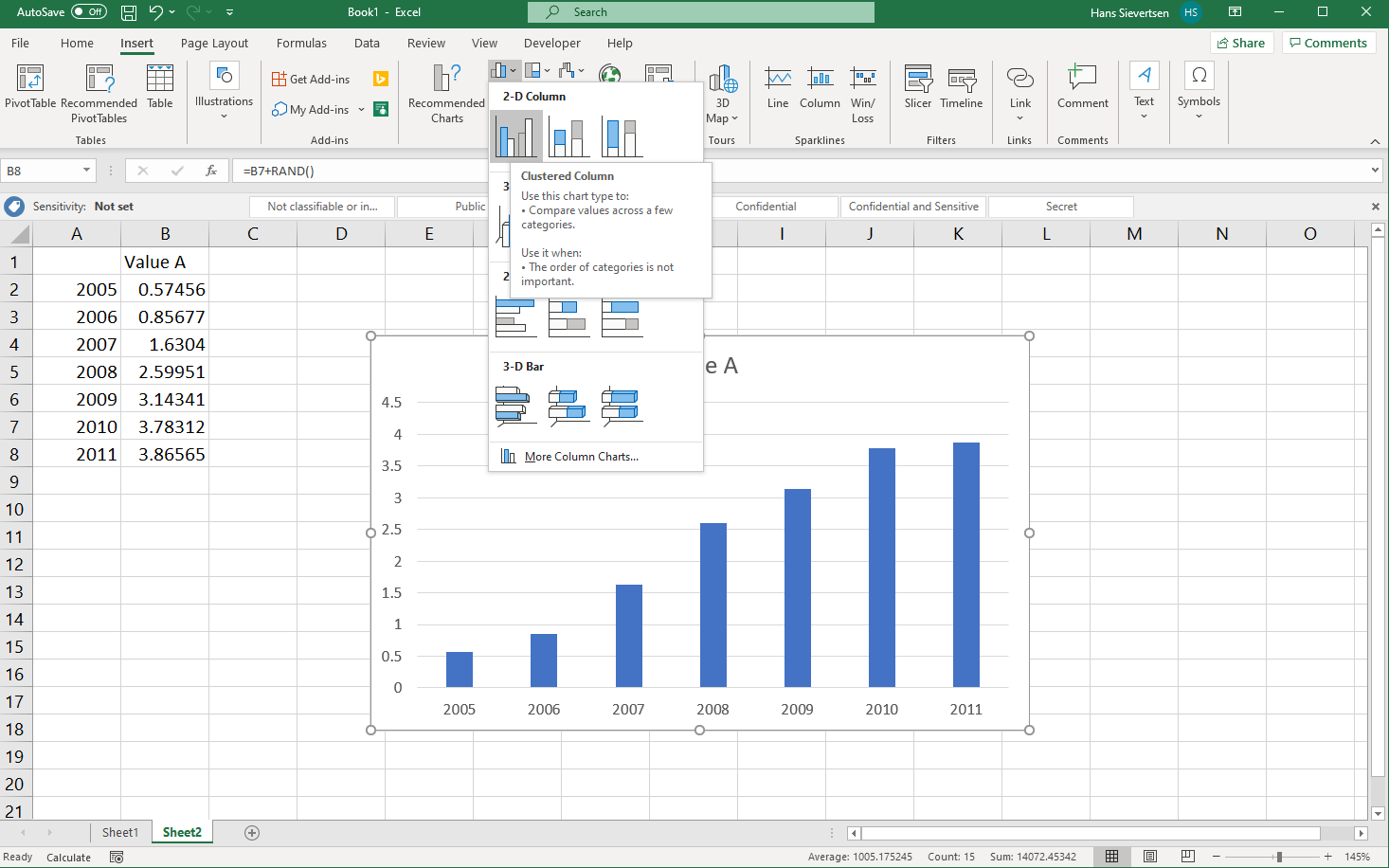Viewport: 1389px width, 868px height.
Task: Adjust the zoom slider handle
Action: coord(1279,857)
